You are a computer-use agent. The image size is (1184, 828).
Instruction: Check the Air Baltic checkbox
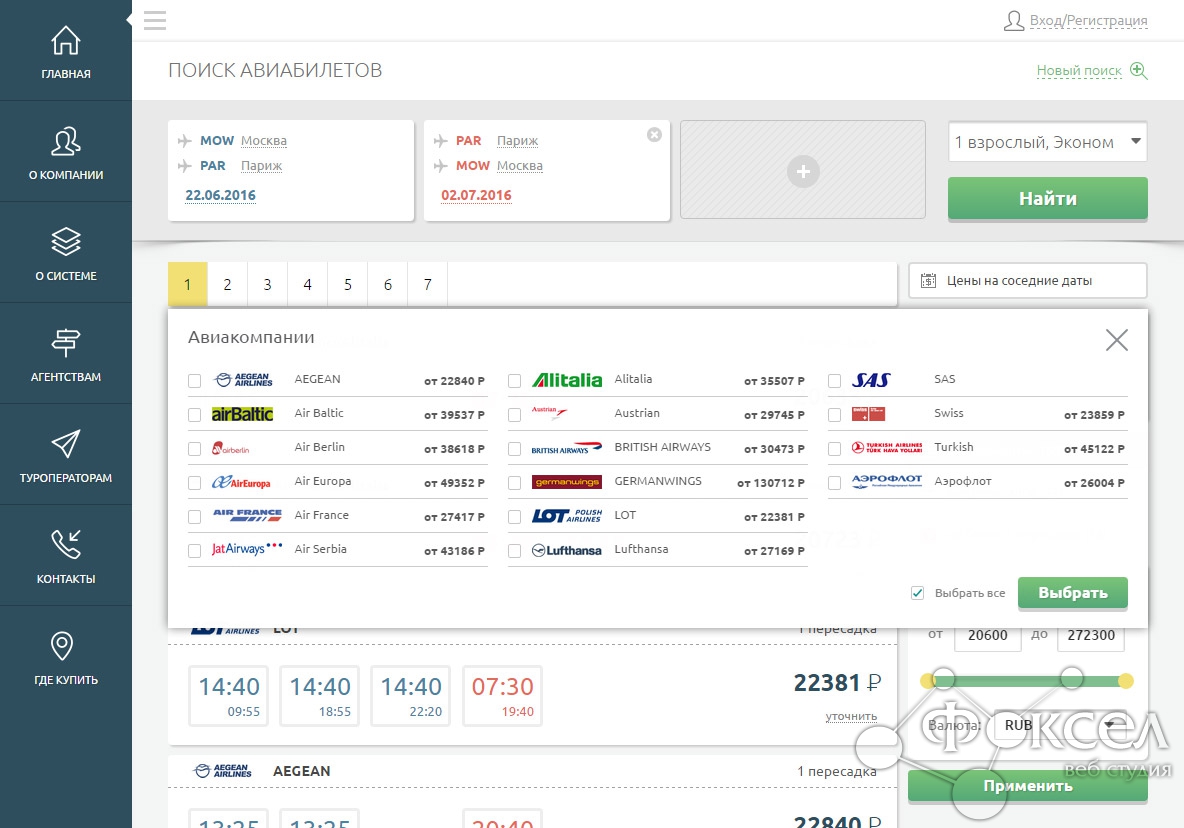[x=195, y=414]
